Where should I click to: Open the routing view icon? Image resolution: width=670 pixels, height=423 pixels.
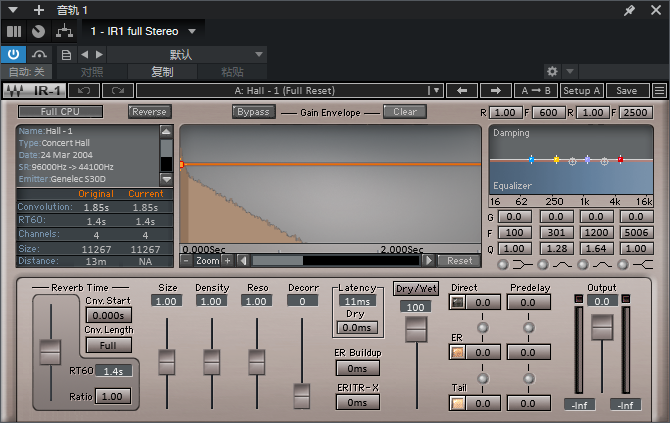(64, 31)
